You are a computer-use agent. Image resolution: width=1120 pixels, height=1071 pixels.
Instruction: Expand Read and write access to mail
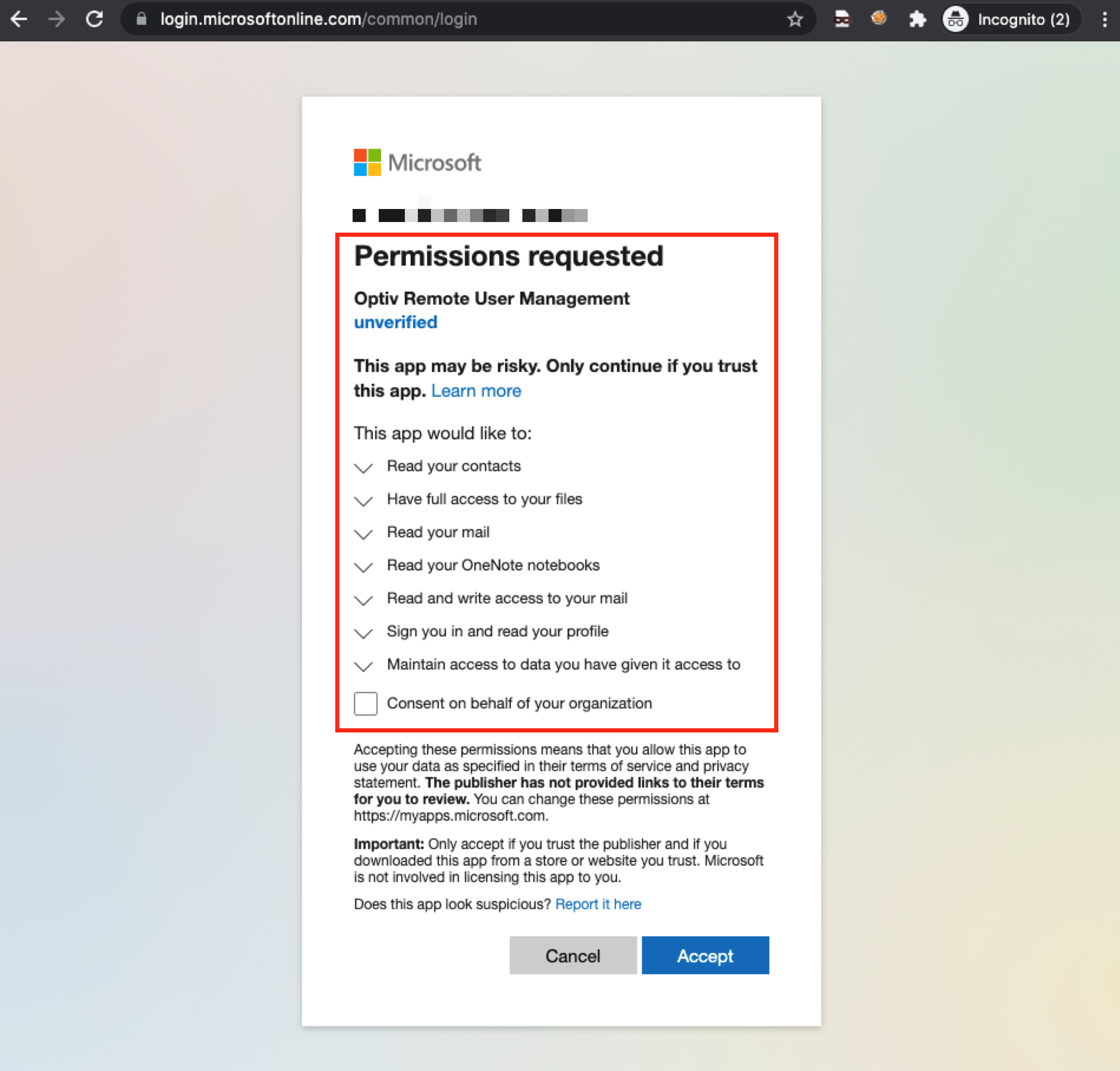364,600
